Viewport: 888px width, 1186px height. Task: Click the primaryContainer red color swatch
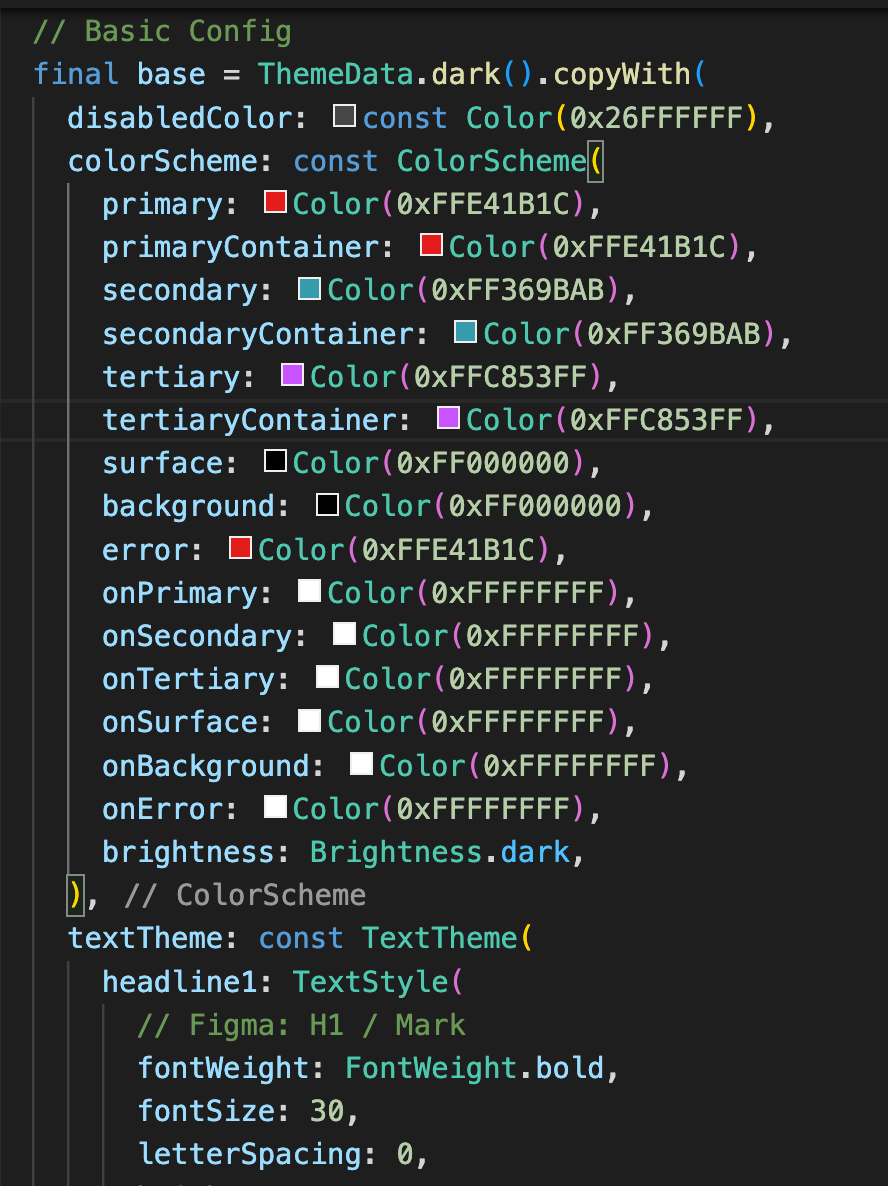pos(431,245)
